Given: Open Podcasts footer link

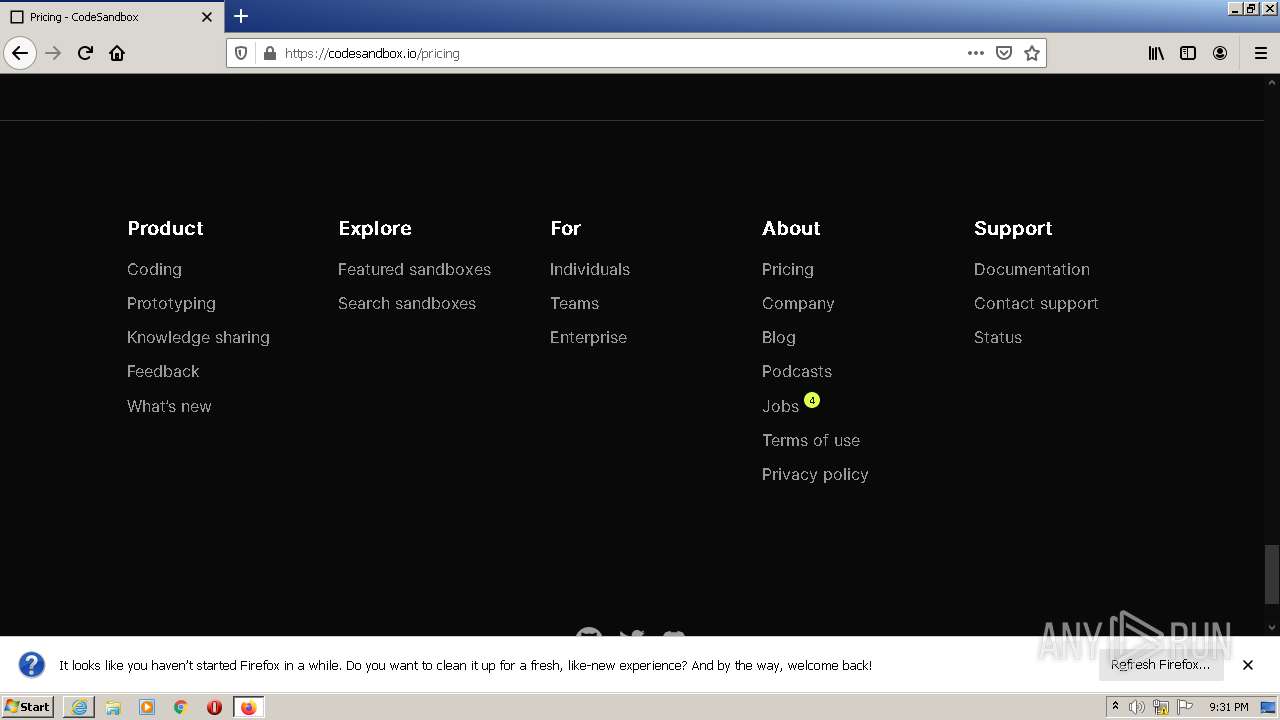Looking at the screenshot, I should [x=797, y=371].
